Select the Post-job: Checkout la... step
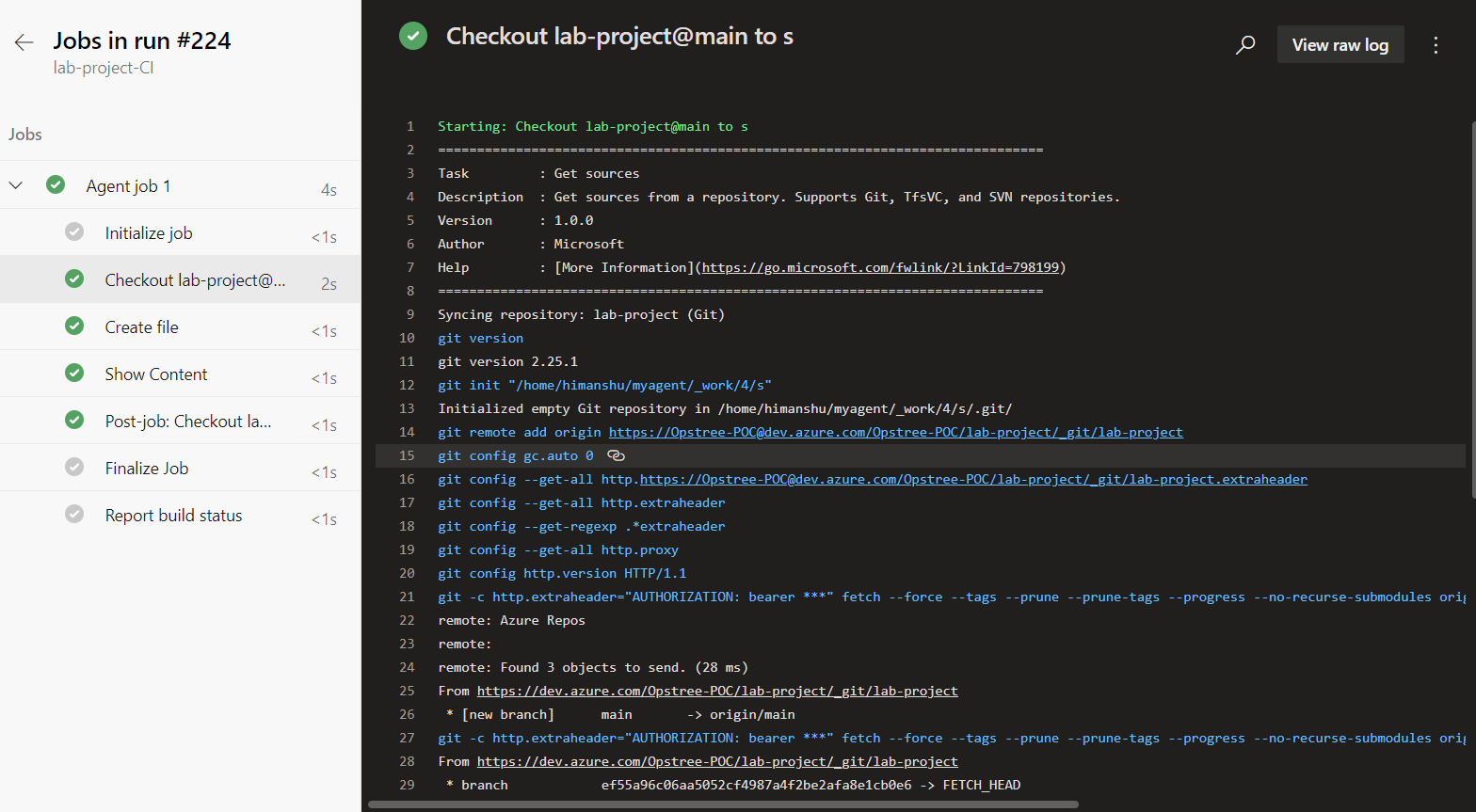This screenshot has width=1476, height=812. pyautogui.click(x=180, y=421)
